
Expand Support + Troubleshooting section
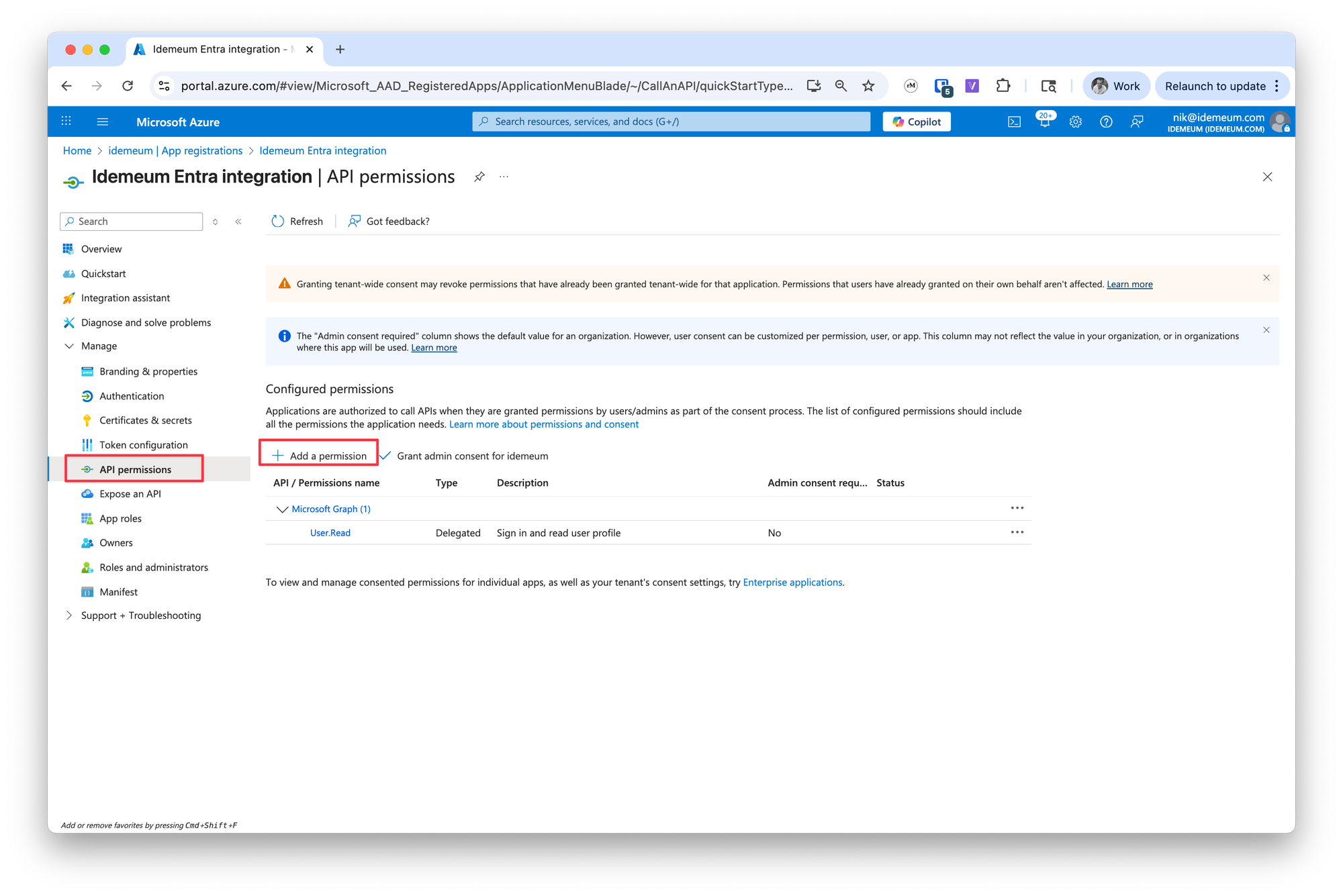click(68, 615)
